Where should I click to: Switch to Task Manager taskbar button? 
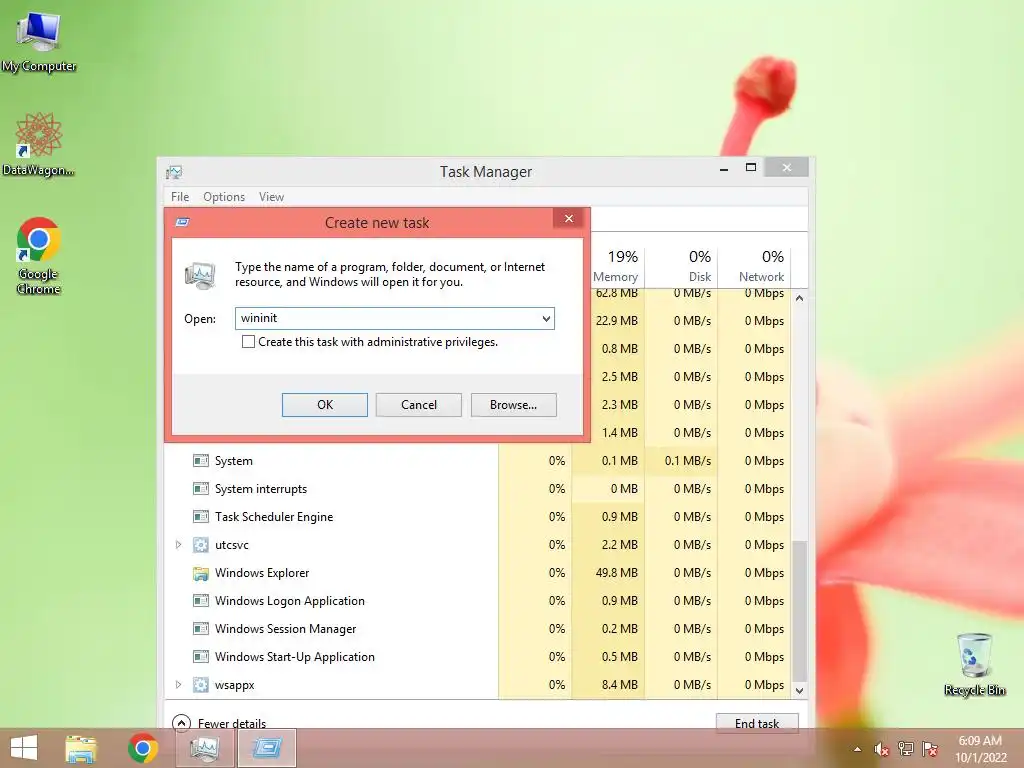[x=205, y=748]
